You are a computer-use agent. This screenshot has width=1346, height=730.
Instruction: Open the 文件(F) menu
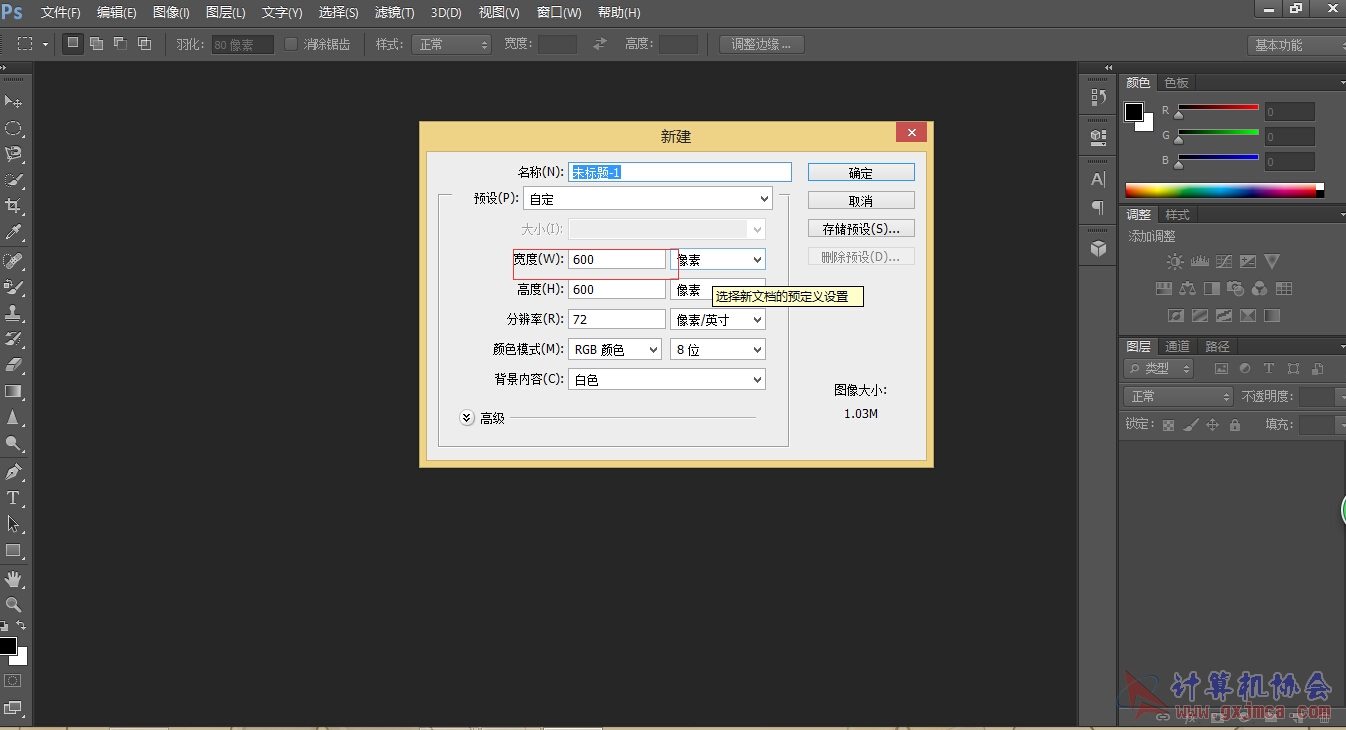point(60,13)
